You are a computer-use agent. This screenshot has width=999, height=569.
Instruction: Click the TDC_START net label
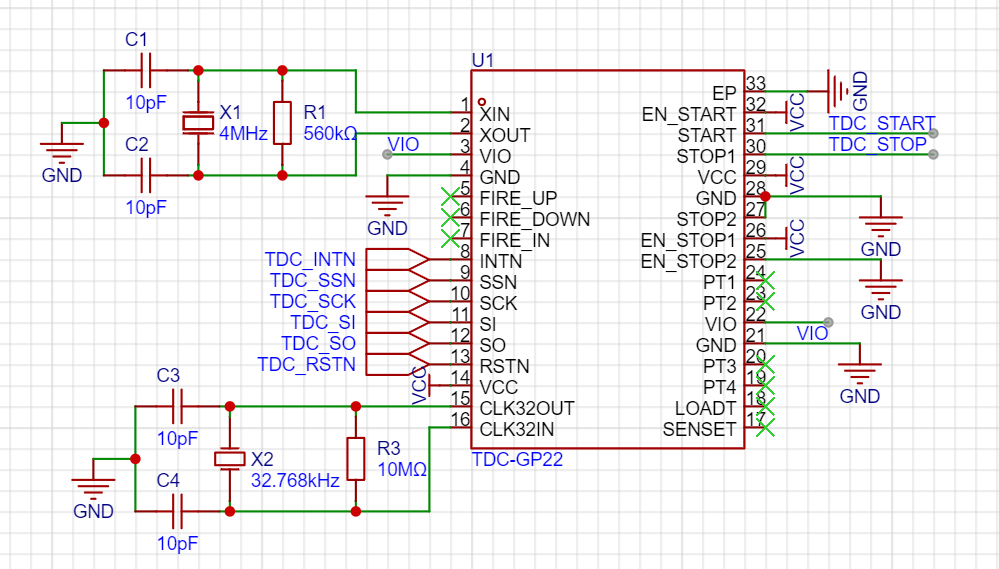tap(882, 123)
